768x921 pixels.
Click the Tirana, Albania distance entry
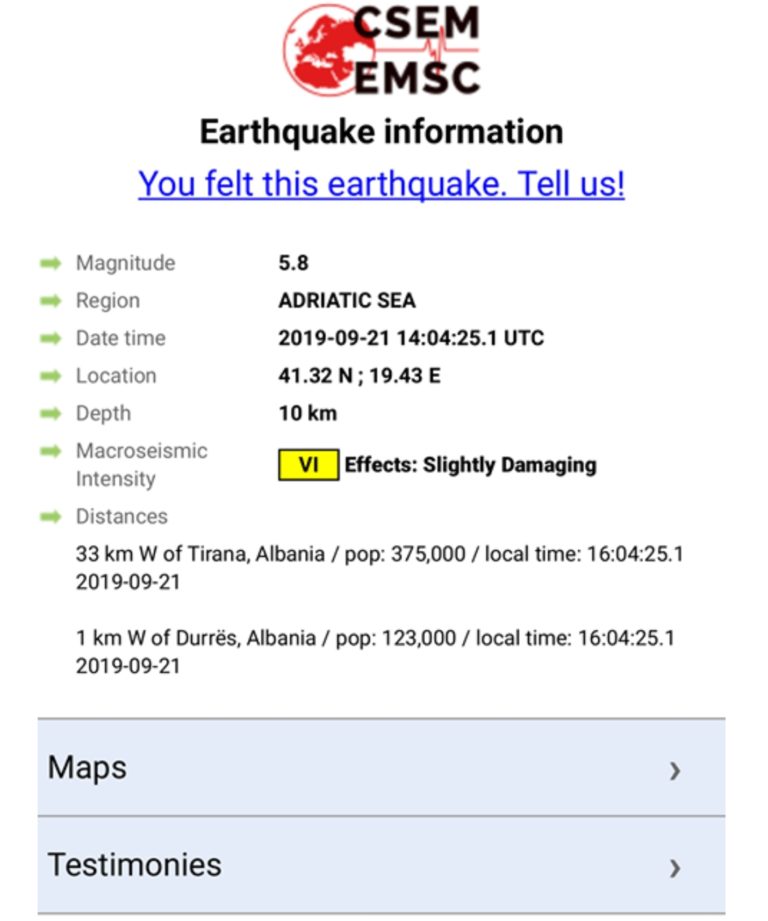(x=379, y=567)
